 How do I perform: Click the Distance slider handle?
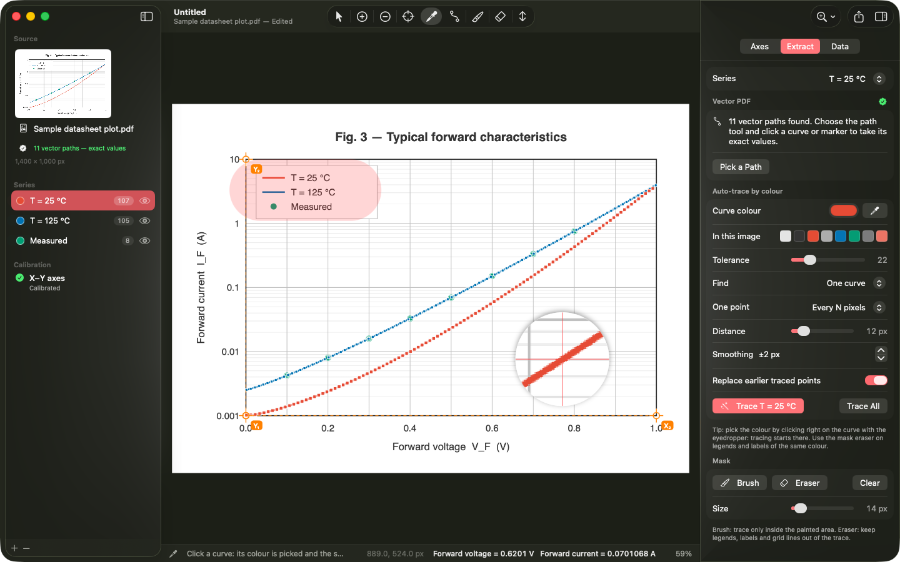804,331
